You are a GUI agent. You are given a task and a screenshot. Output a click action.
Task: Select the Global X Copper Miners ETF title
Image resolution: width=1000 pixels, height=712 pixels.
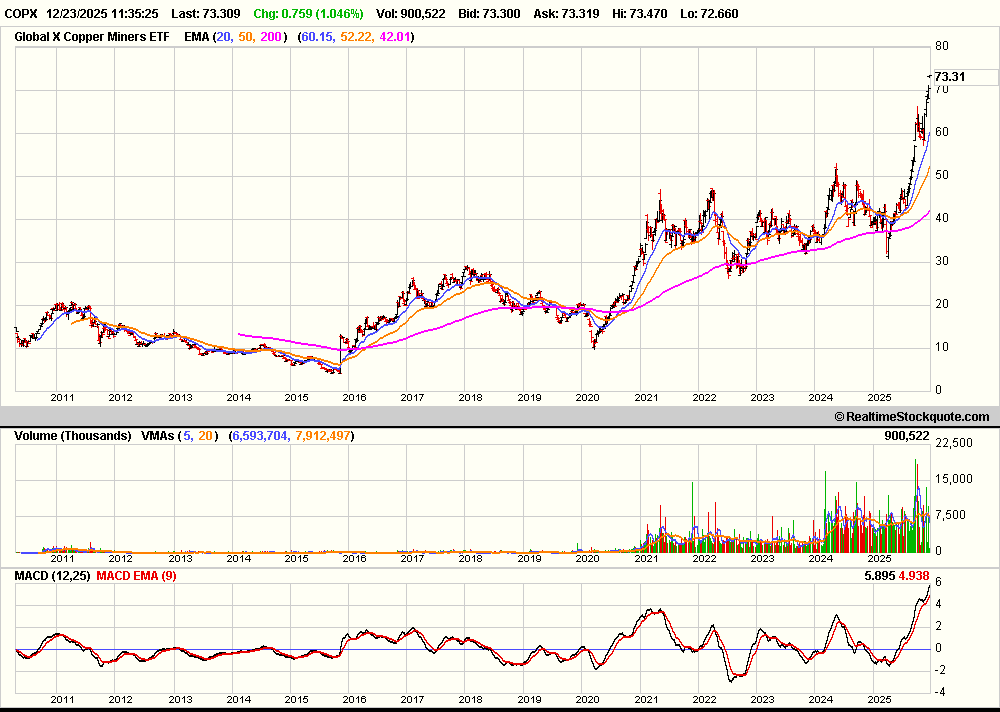(x=91, y=37)
